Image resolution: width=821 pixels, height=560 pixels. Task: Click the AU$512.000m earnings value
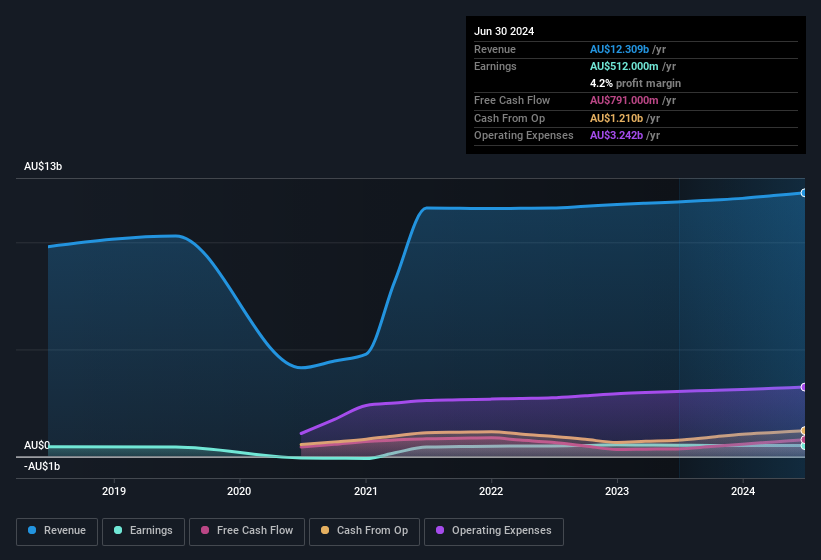point(624,66)
